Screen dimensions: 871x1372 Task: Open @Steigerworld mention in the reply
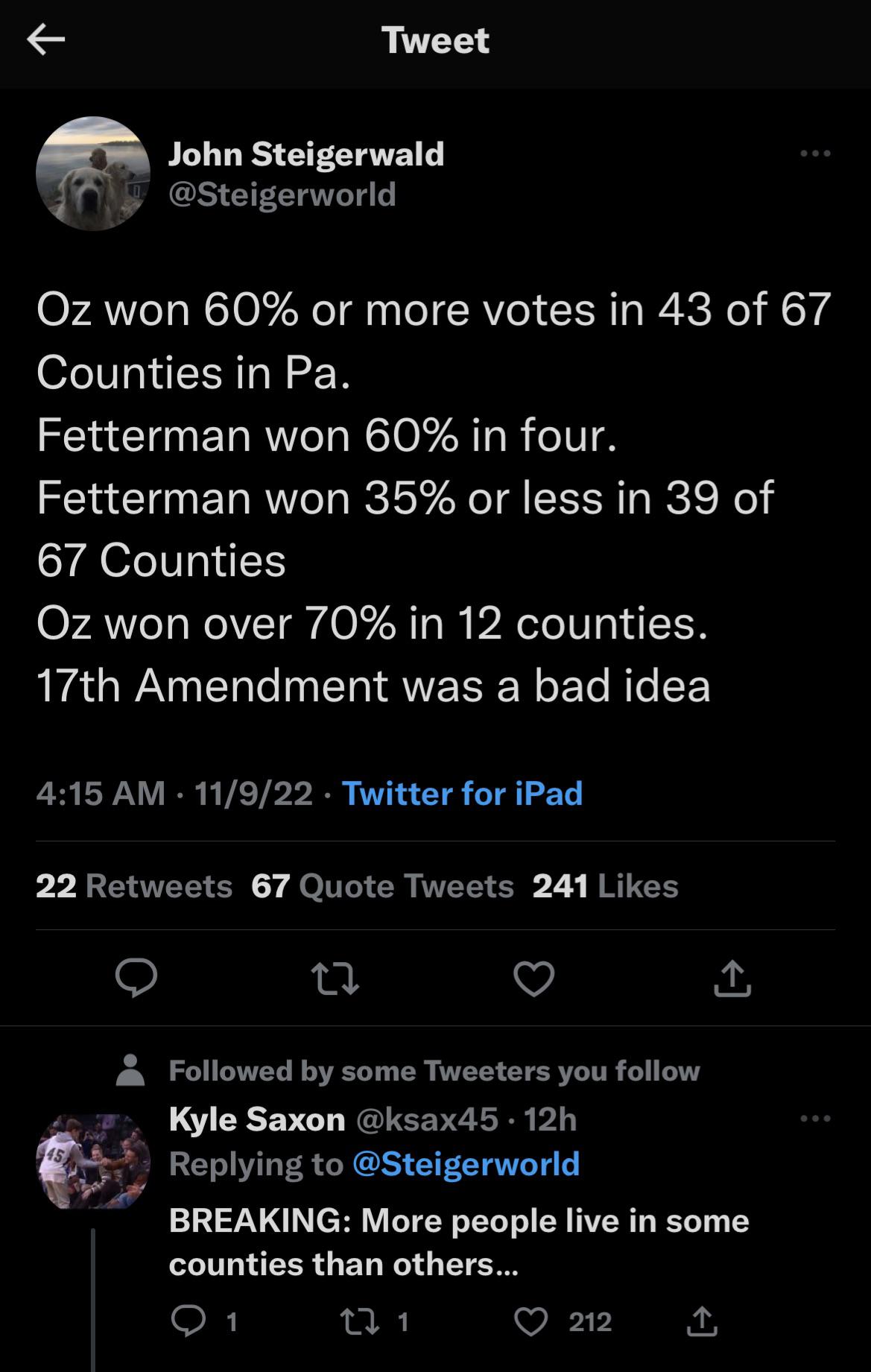[x=466, y=1164]
